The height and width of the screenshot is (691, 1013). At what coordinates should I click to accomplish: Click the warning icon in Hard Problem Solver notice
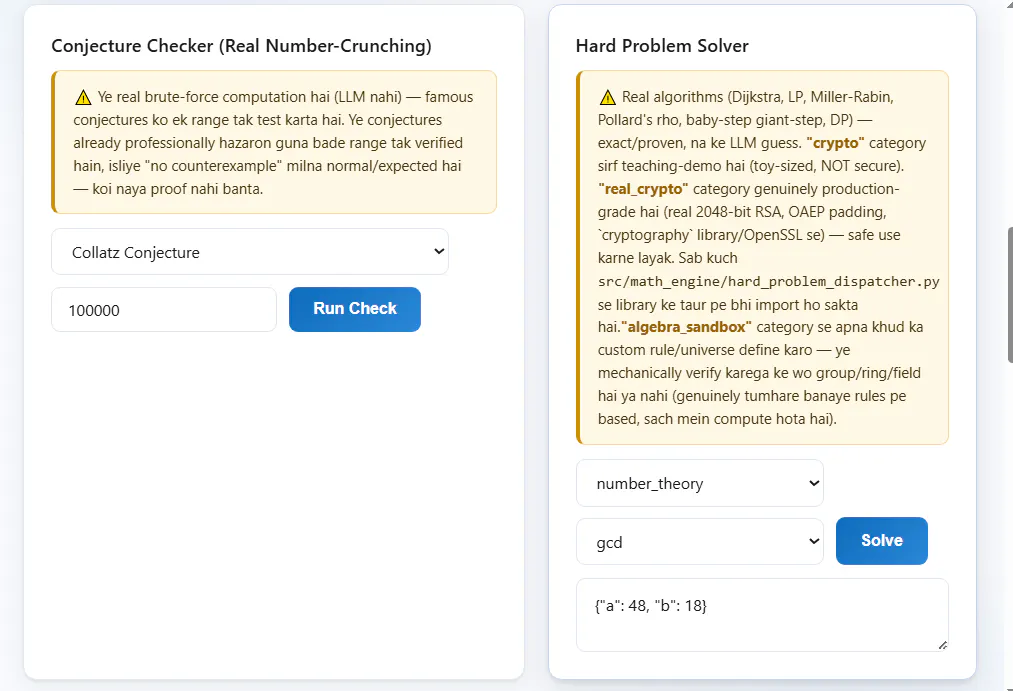(608, 98)
